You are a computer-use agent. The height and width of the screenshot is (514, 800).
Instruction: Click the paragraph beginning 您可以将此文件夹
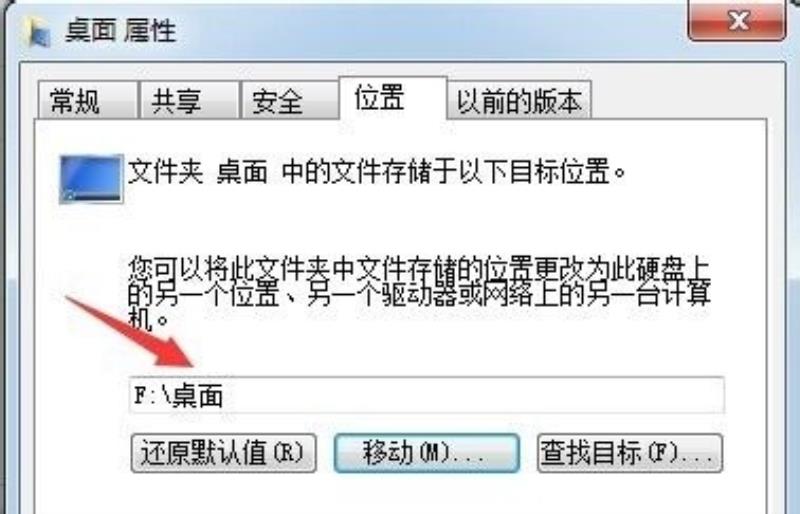[418, 294]
